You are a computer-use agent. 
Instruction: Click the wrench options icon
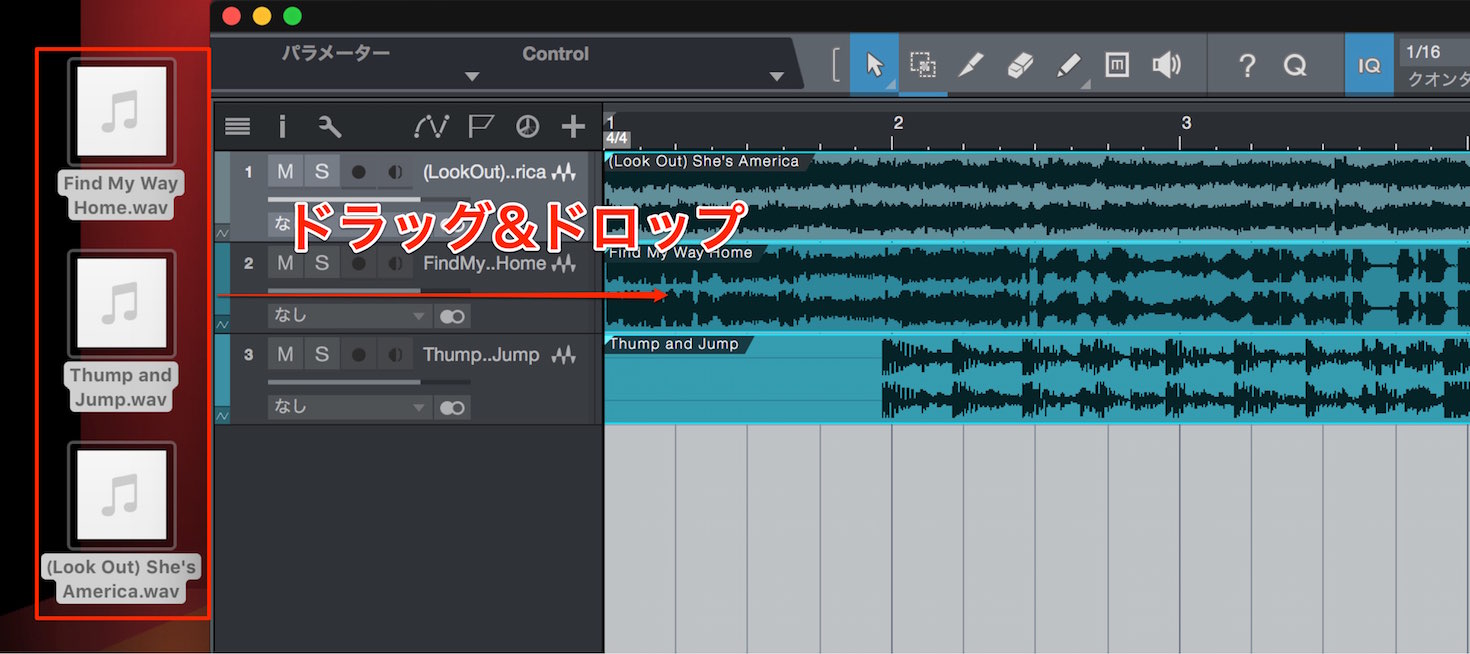click(329, 126)
